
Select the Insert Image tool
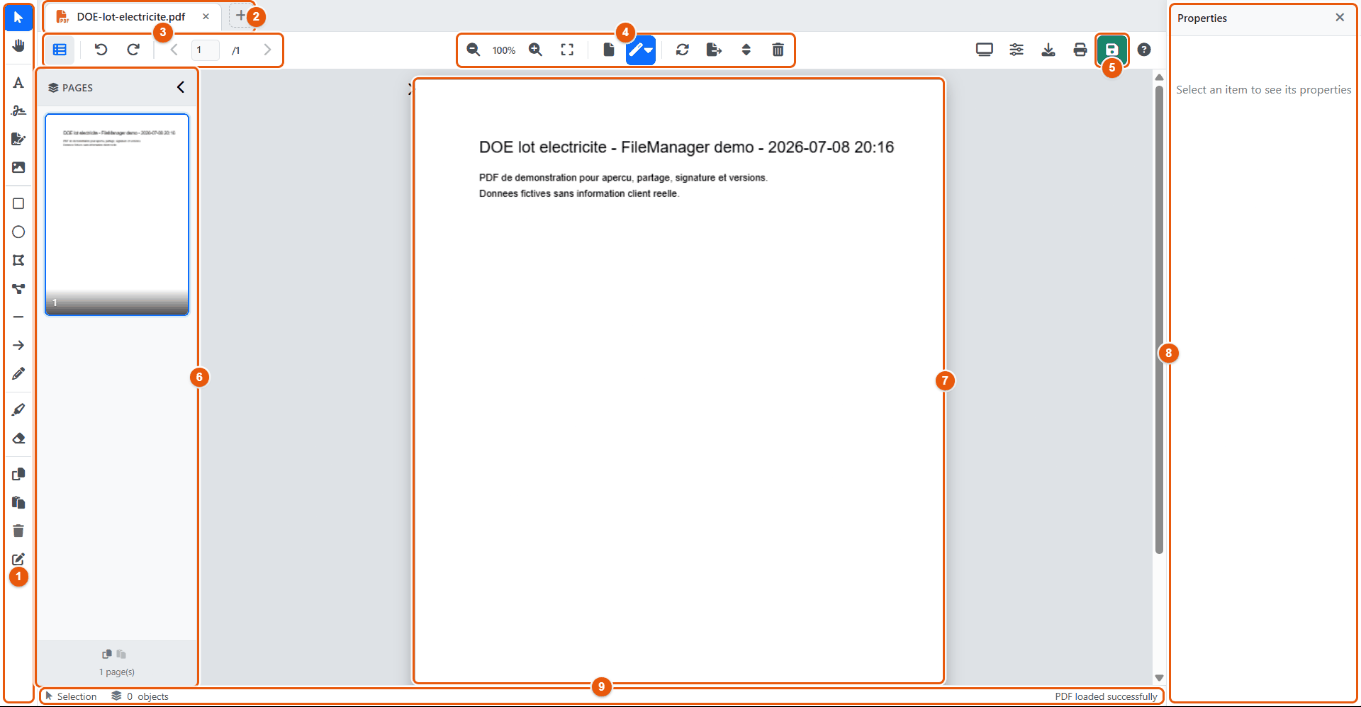click(18, 167)
